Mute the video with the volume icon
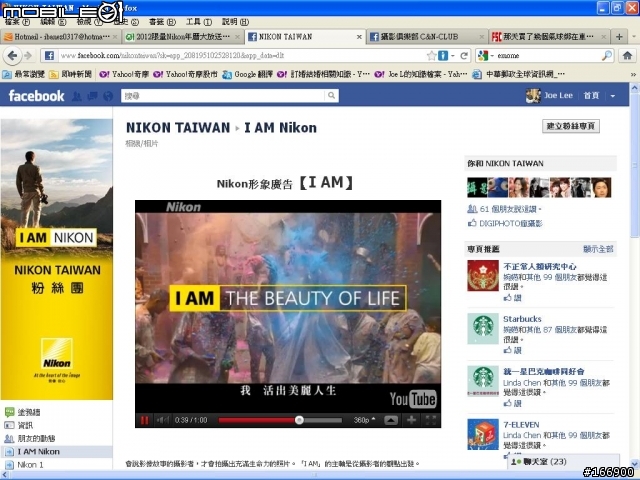Viewport: 640px width, 480px height. 162,420
